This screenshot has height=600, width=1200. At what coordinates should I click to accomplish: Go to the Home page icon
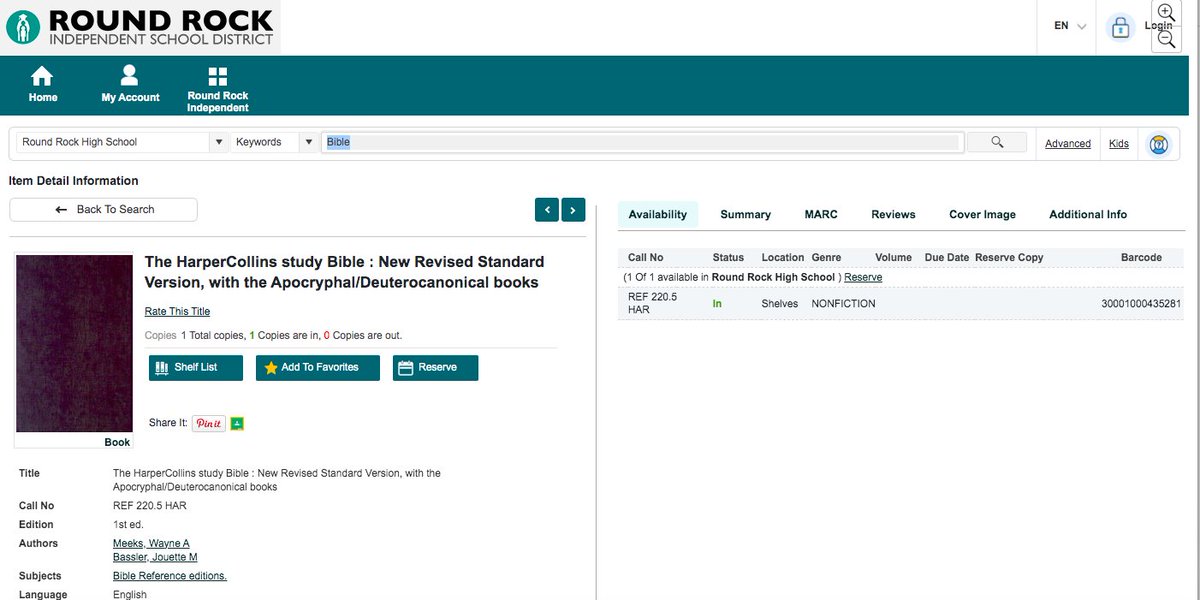coord(42,77)
